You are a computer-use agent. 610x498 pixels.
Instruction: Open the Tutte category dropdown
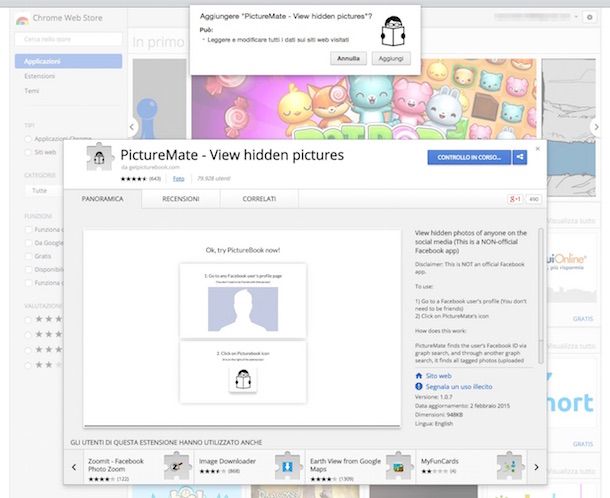tap(44, 191)
